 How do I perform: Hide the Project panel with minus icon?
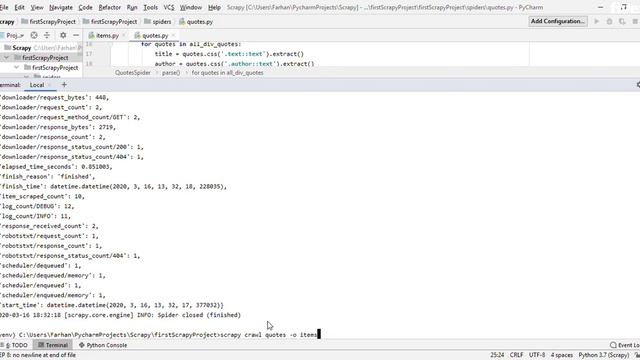pos(76,36)
